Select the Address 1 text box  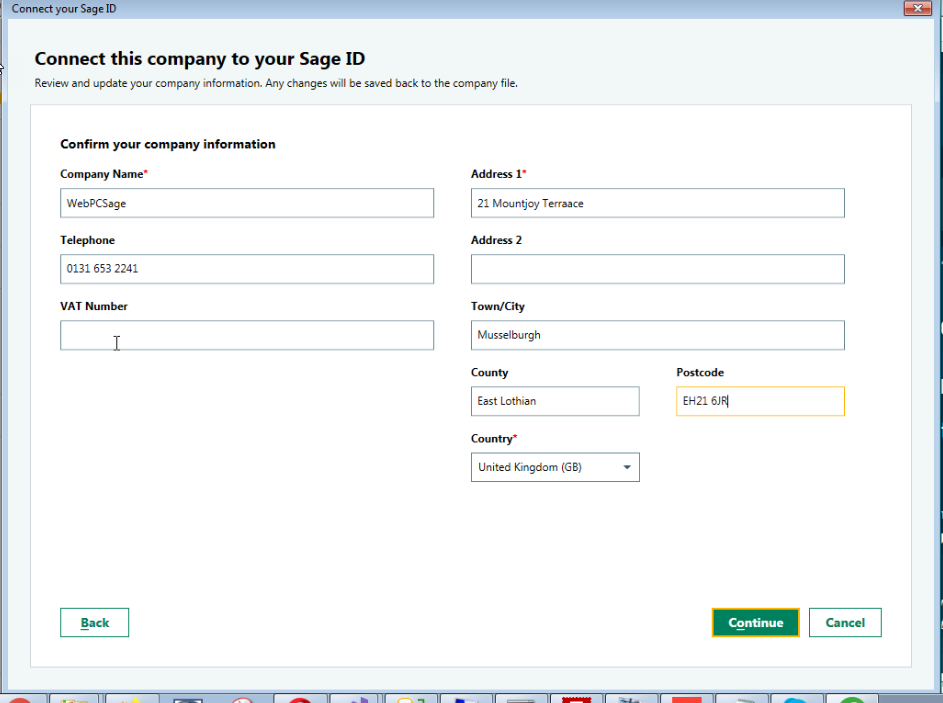tap(657, 203)
